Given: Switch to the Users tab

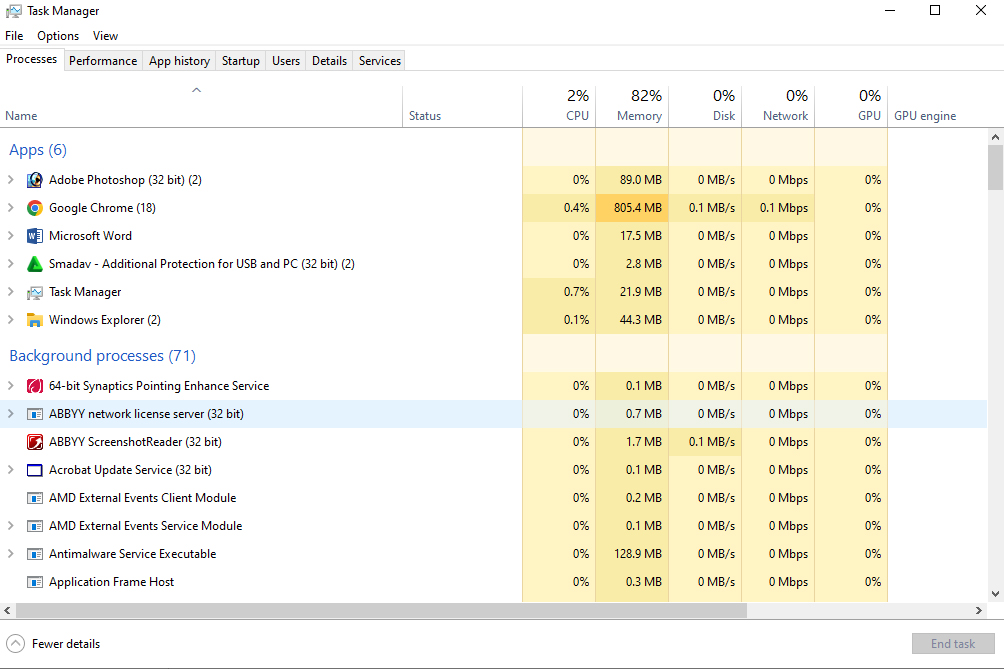Looking at the screenshot, I should click(x=286, y=61).
